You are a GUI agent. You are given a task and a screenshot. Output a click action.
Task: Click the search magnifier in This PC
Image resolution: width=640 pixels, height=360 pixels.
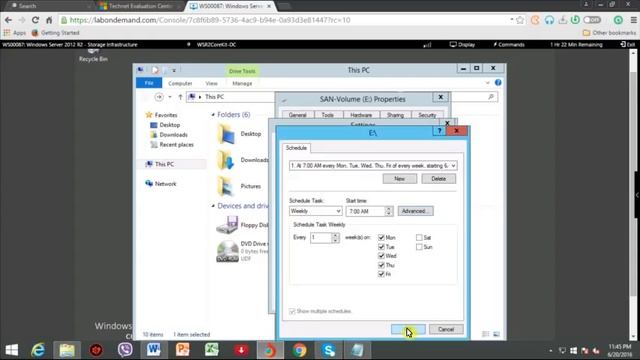pyautogui.click(x=491, y=97)
